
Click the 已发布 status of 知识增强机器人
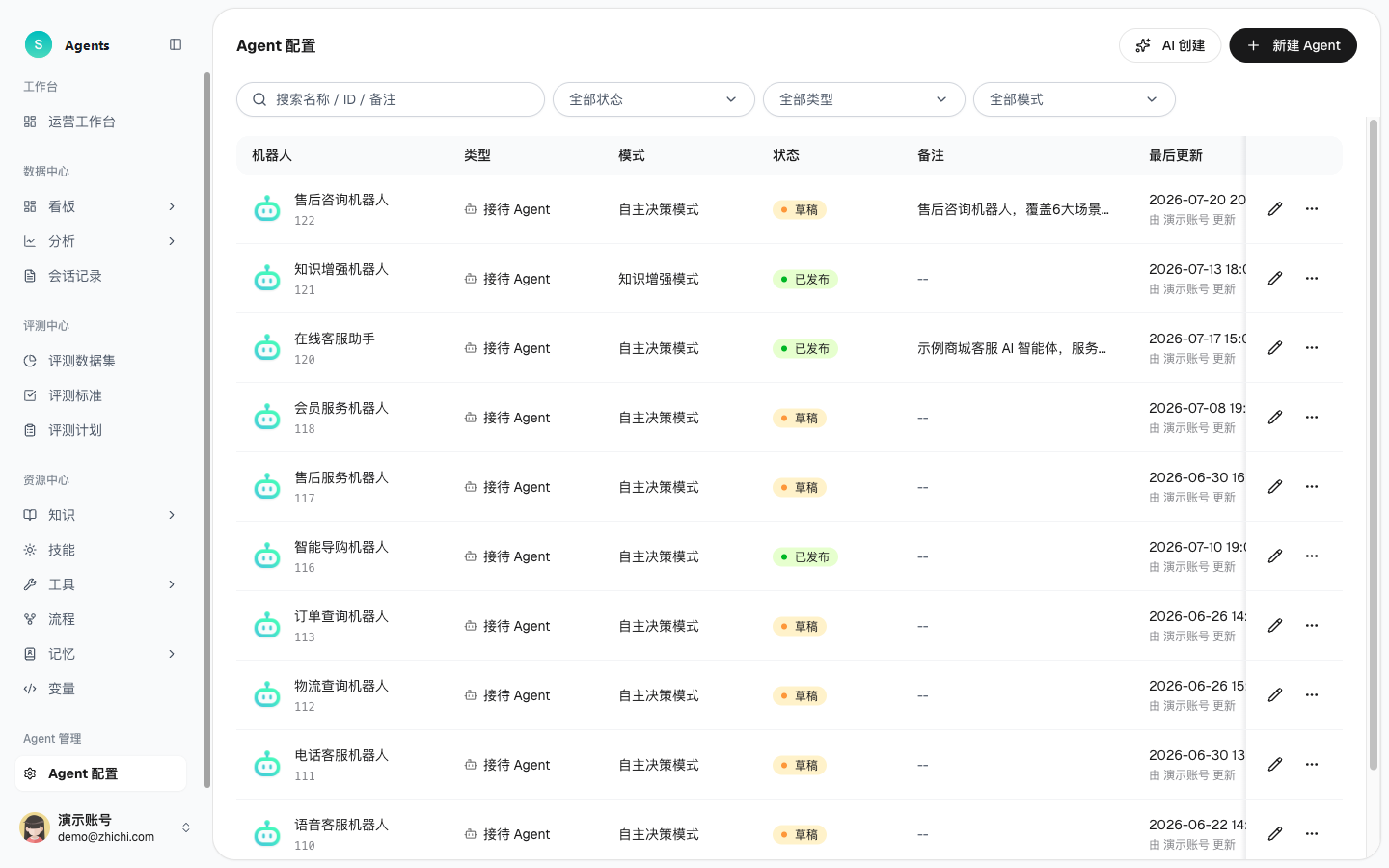pos(805,279)
